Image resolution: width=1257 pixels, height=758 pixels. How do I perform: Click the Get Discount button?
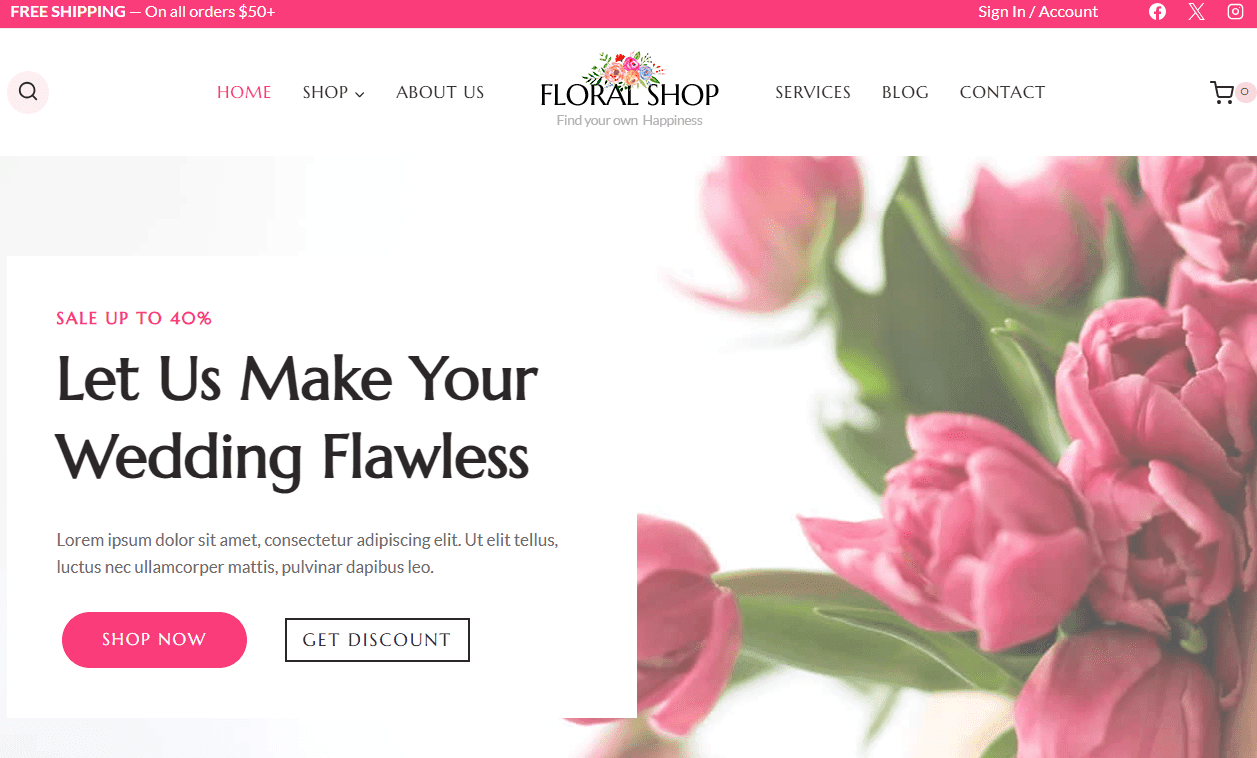point(377,640)
